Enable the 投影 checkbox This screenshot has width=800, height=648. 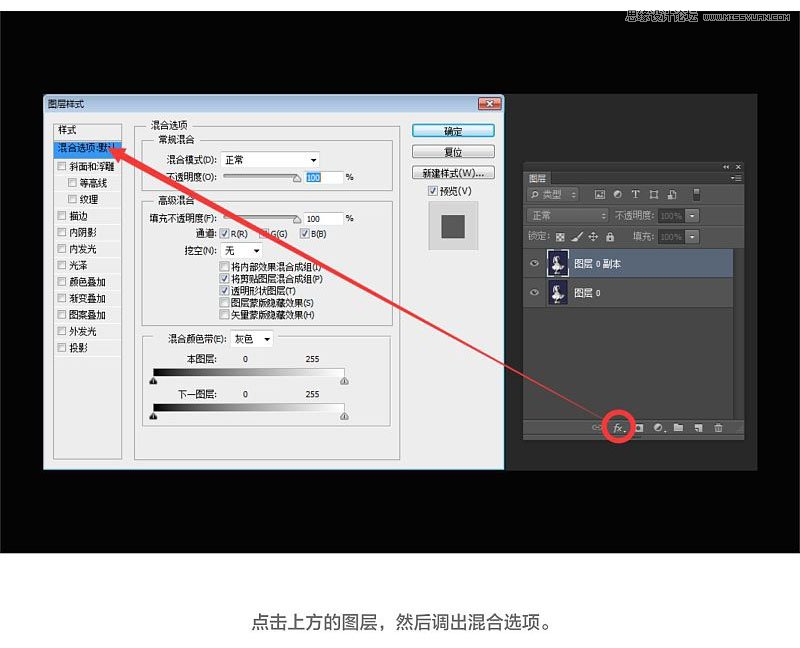(62, 347)
